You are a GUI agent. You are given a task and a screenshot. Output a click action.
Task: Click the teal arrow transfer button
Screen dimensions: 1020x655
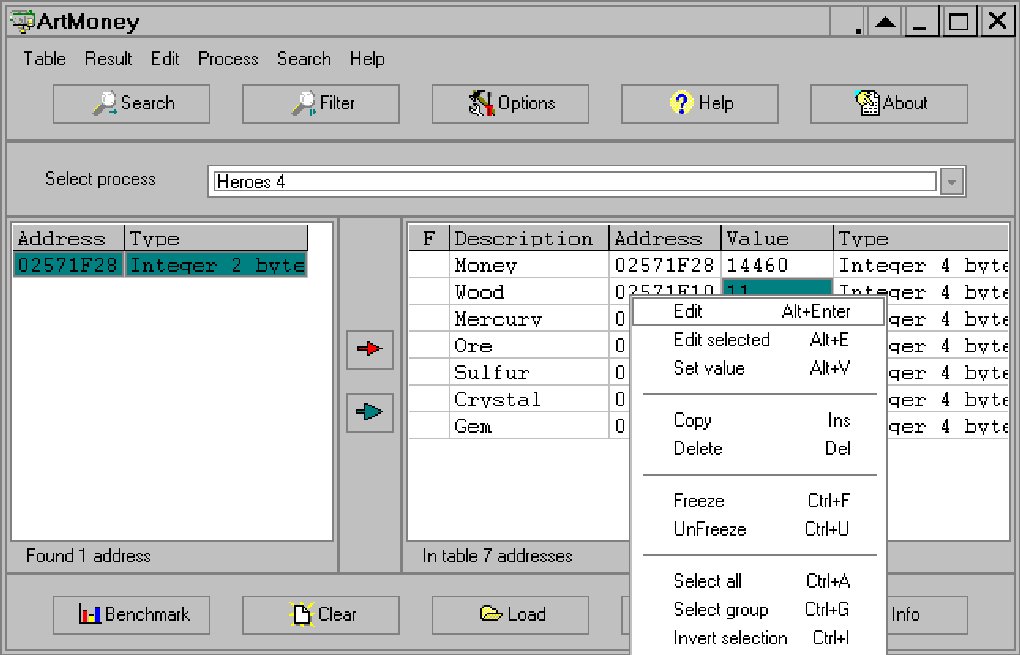369,412
